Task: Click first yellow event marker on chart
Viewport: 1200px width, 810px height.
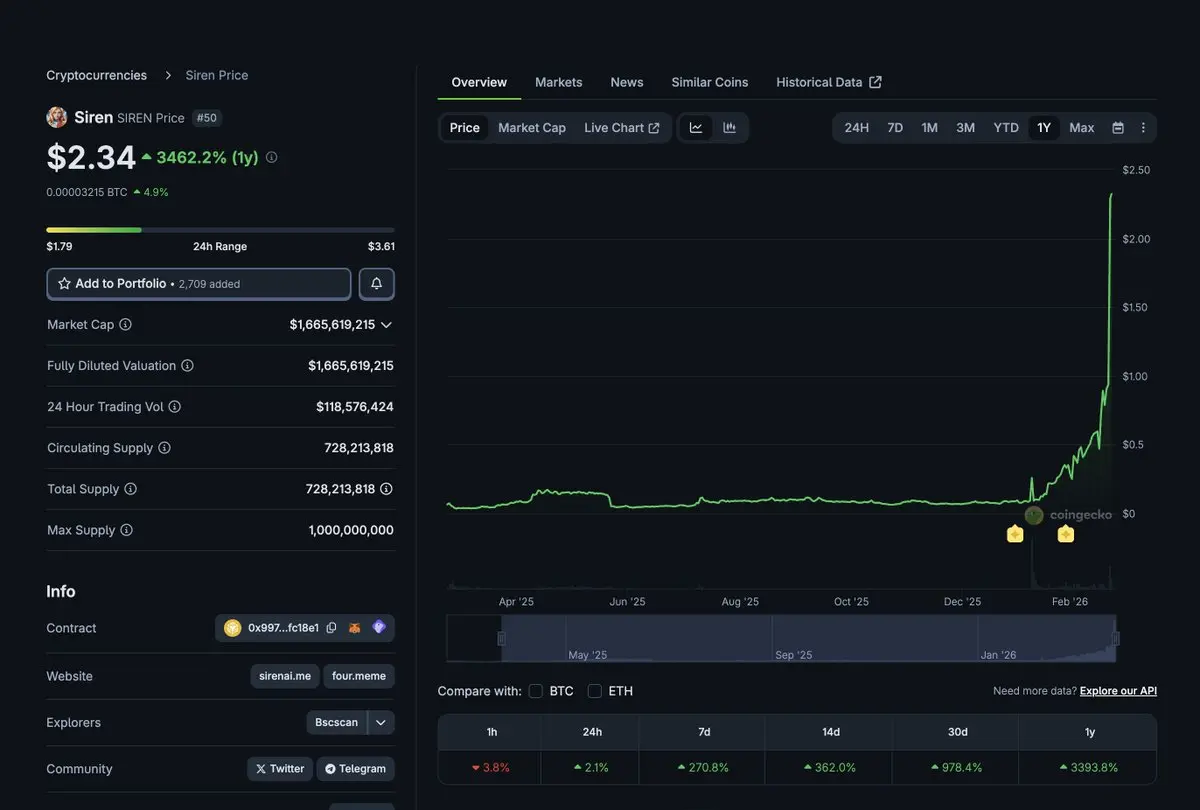Action: click(x=1015, y=534)
